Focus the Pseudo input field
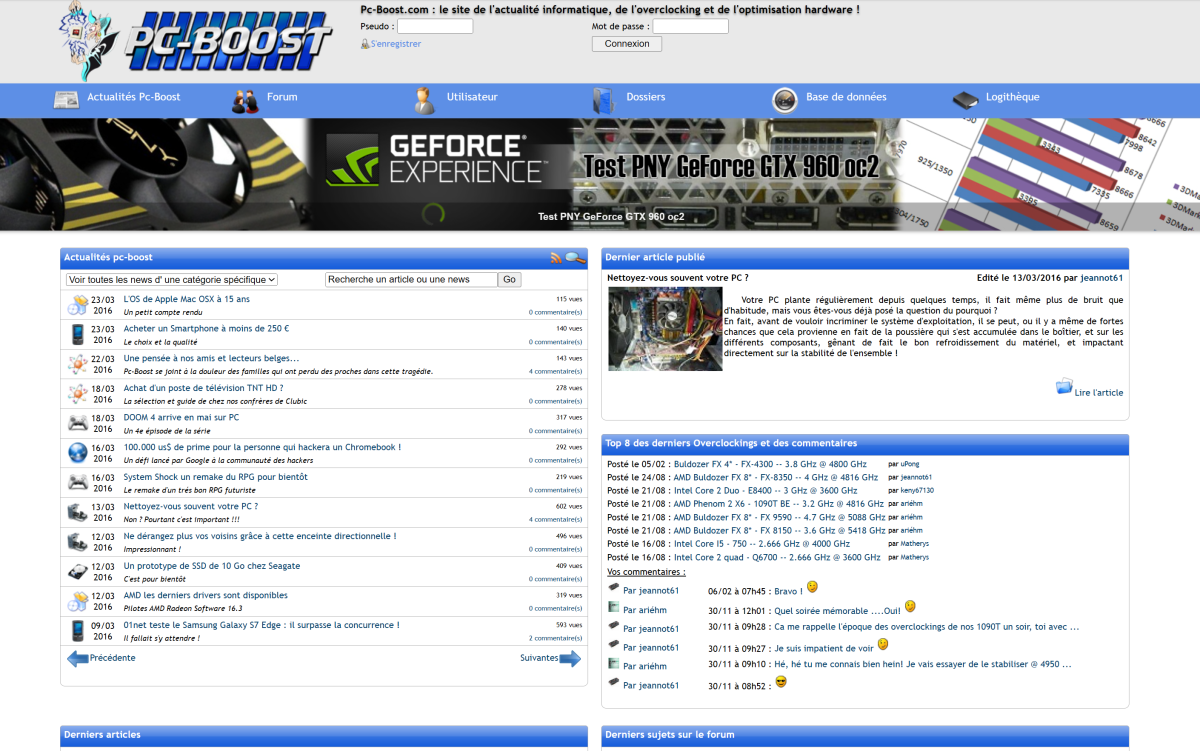This screenshot has height=751, width=1200. [435, 26]
